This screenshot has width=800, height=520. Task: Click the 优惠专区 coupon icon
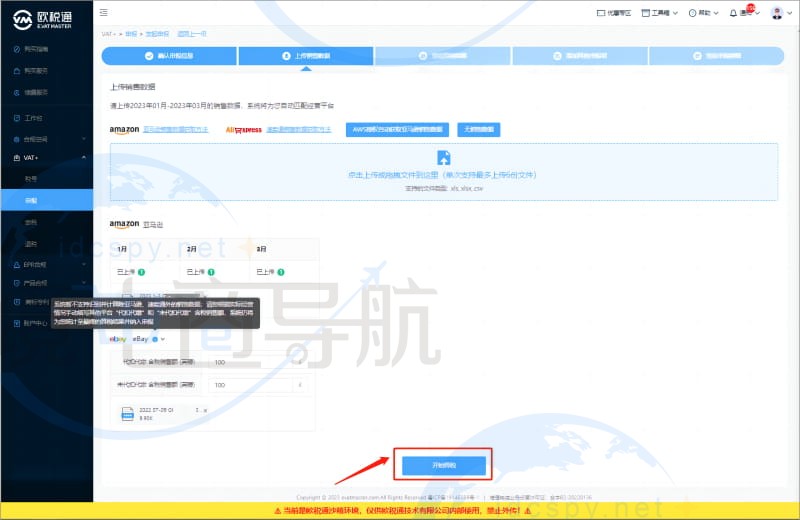(x=601, y=13)
